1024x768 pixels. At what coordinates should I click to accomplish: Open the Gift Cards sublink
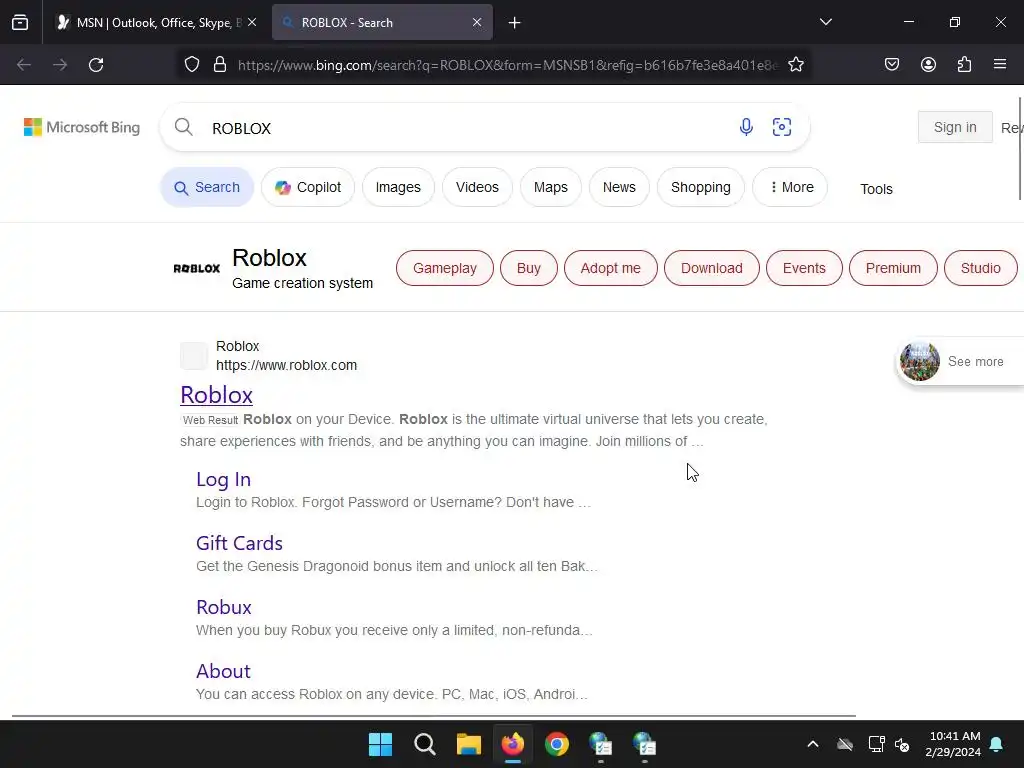point(239,543)
